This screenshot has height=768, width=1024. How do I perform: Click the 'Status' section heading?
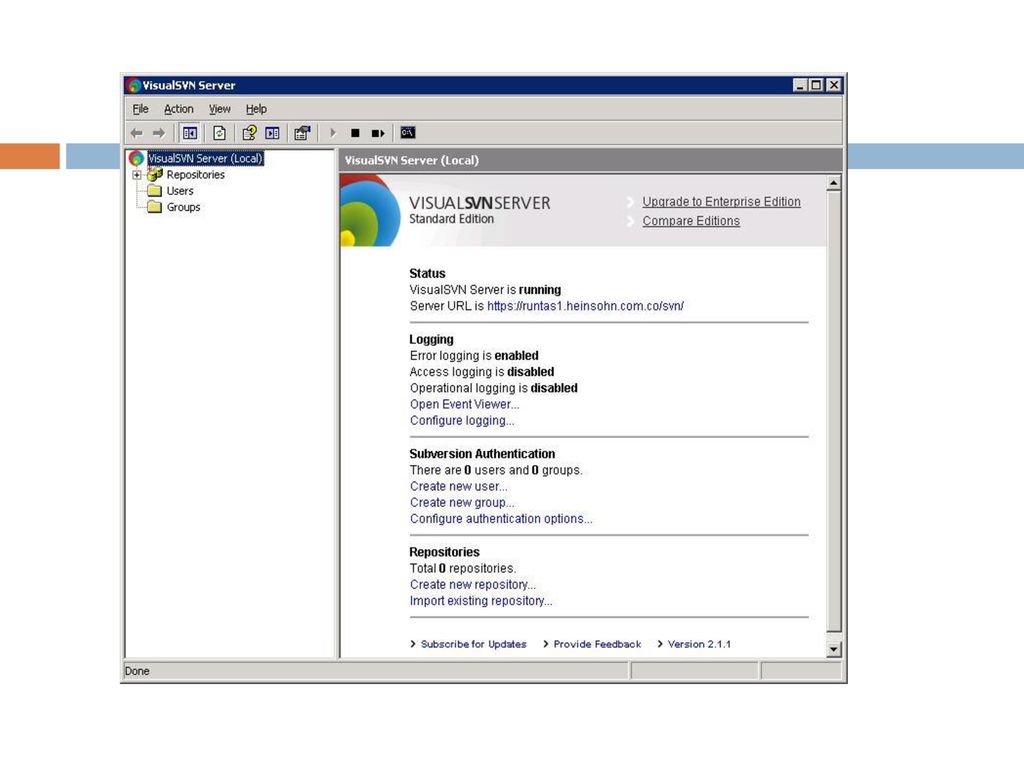427,274
